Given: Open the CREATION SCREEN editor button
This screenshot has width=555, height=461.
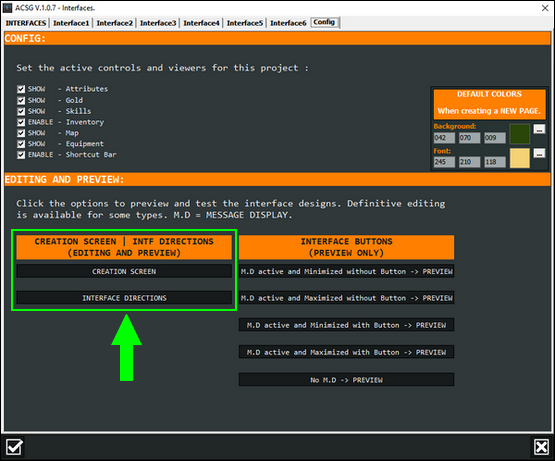Looking at the screenshot, I should coord(124,271).
